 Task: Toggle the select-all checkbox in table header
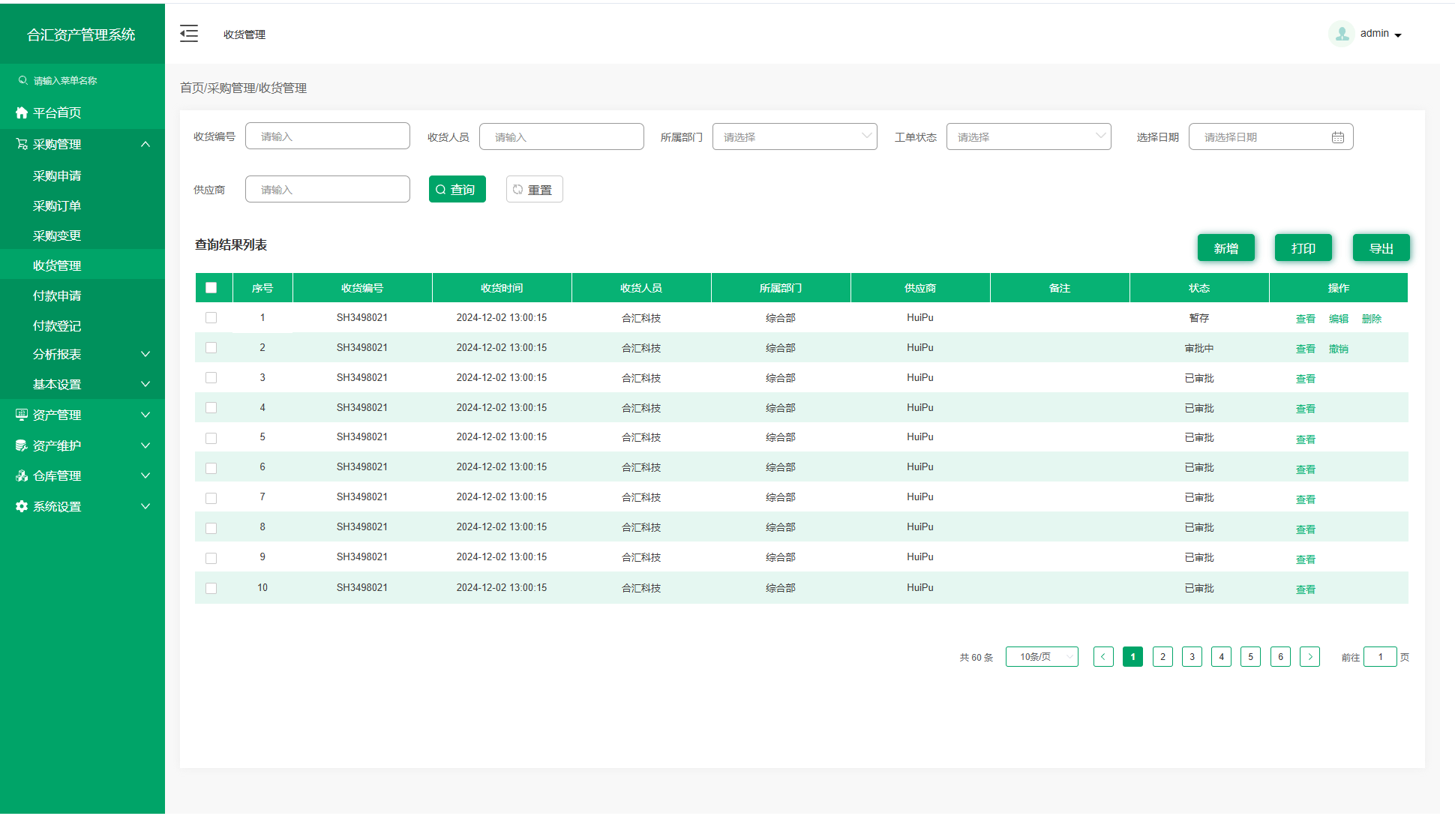coord(211,288)
